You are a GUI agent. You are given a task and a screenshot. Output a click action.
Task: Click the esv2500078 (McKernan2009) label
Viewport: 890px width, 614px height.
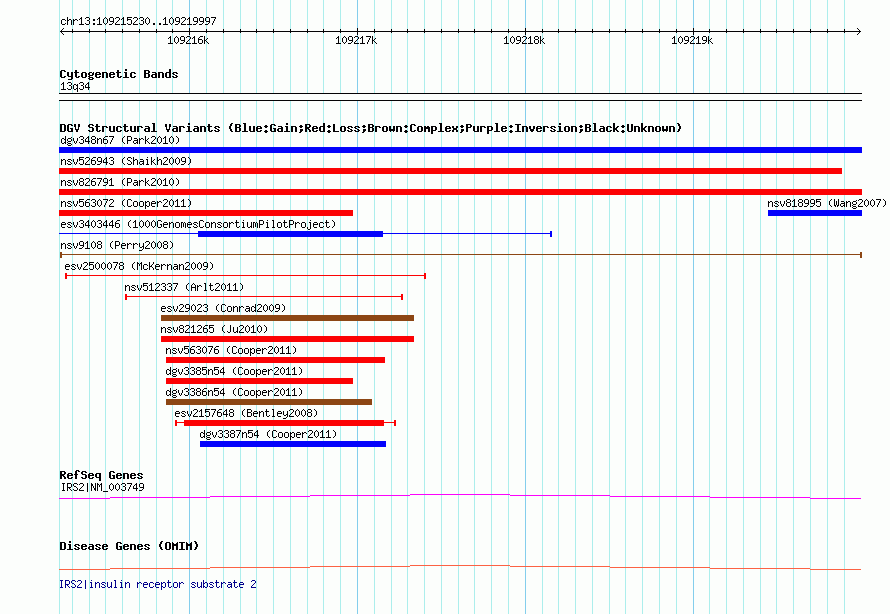[x=139, y=266]
